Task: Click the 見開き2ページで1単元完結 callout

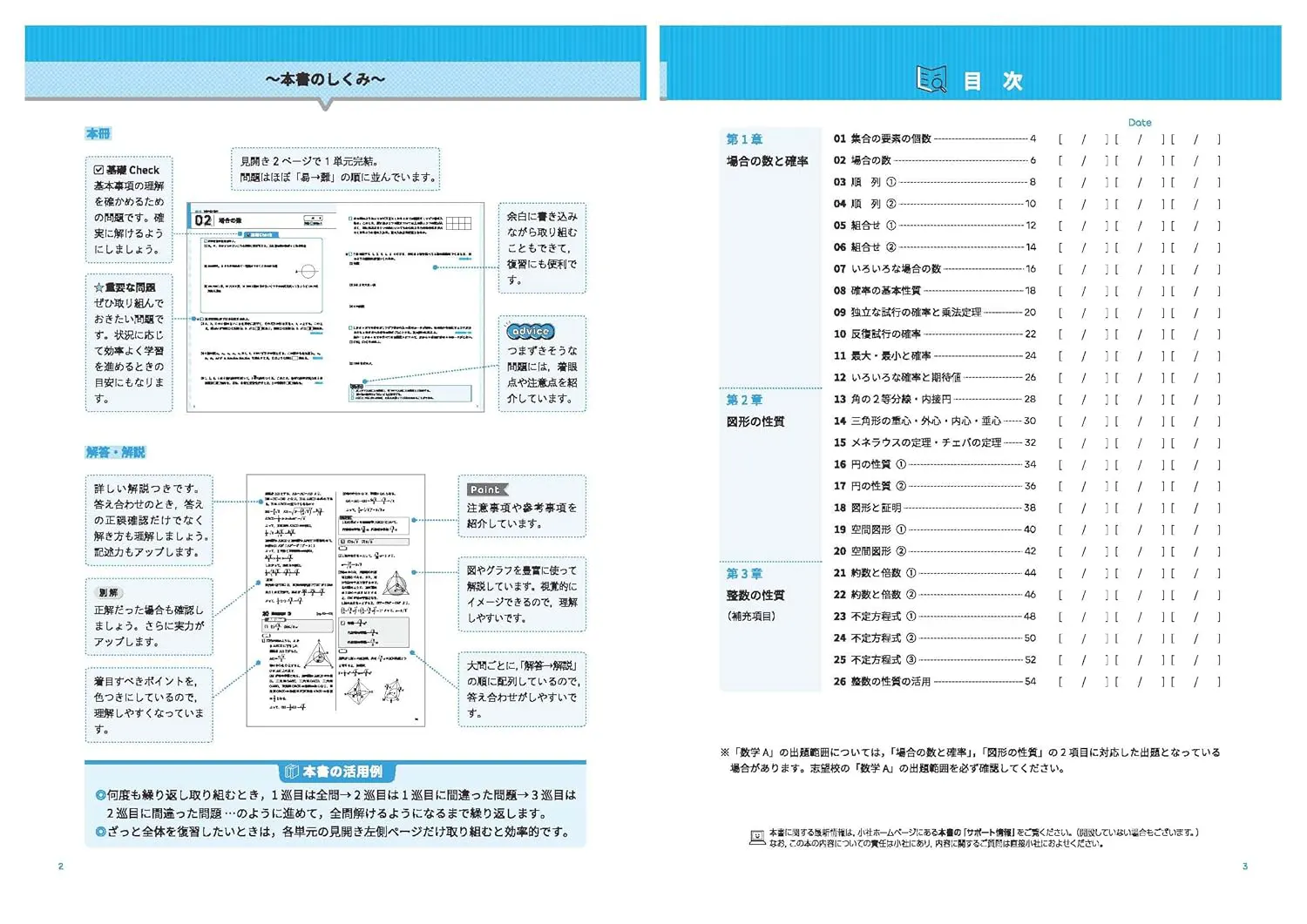Action: [335, 169]
